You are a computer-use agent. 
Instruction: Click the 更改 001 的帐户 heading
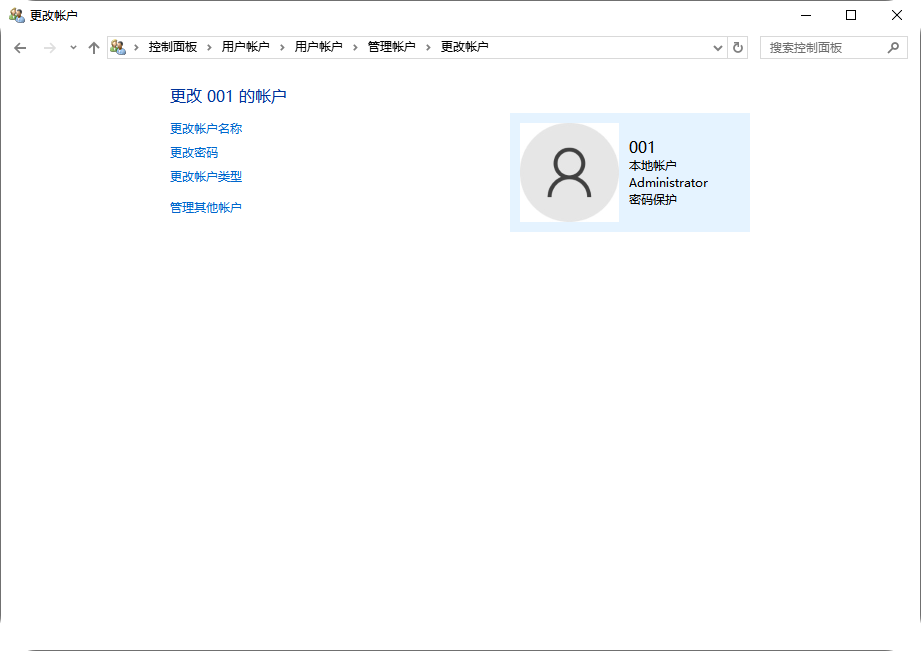[x=228, y=96]
